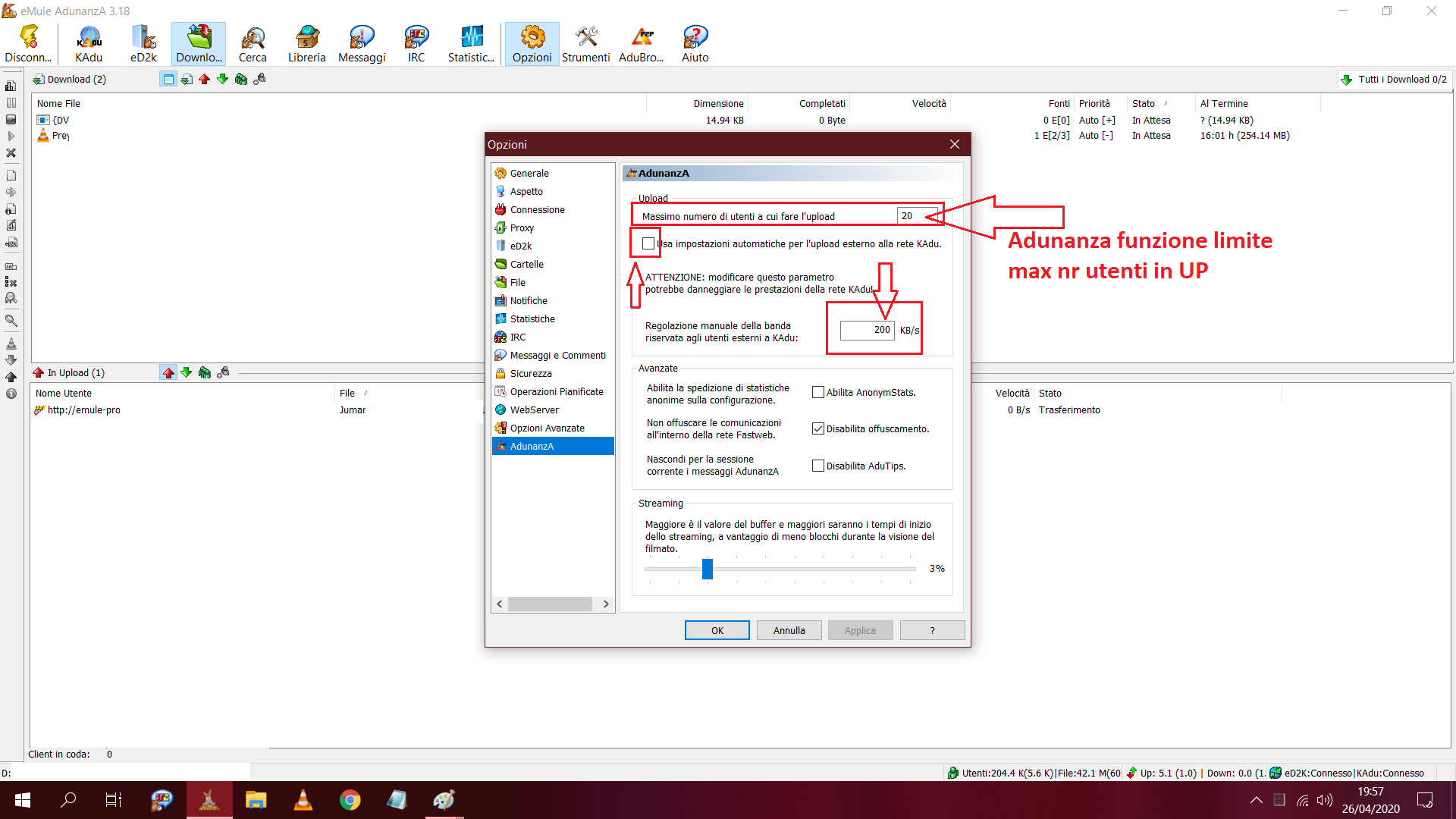Select Cartelle in options list

526,264
